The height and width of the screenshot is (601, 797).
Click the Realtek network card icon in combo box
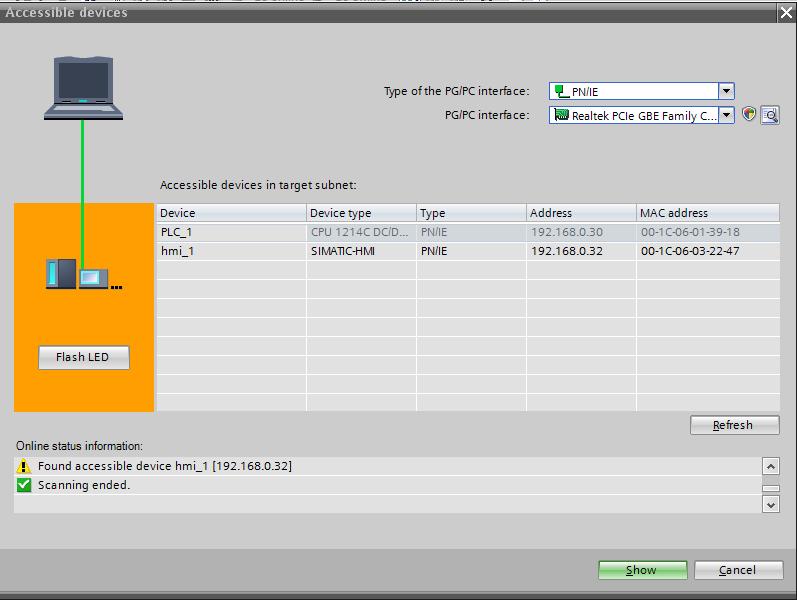pos(561,115)
